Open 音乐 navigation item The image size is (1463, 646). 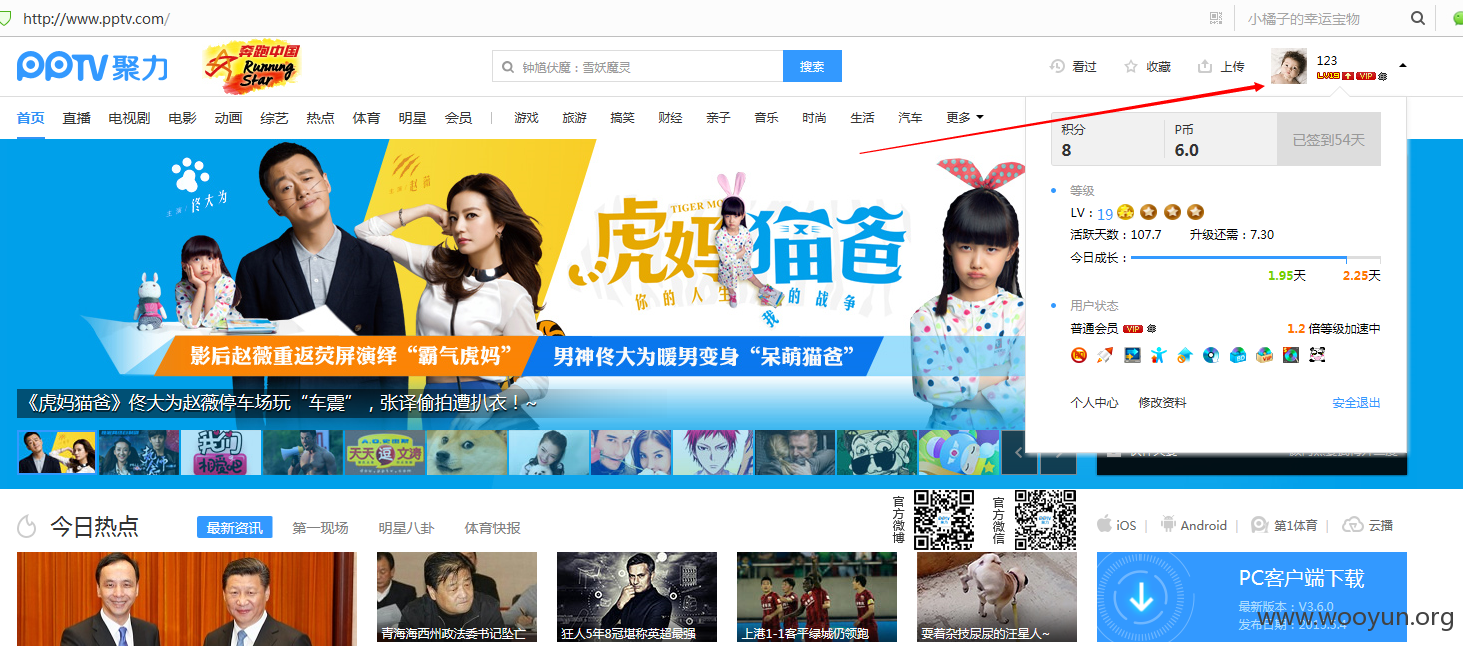(766, 118)
